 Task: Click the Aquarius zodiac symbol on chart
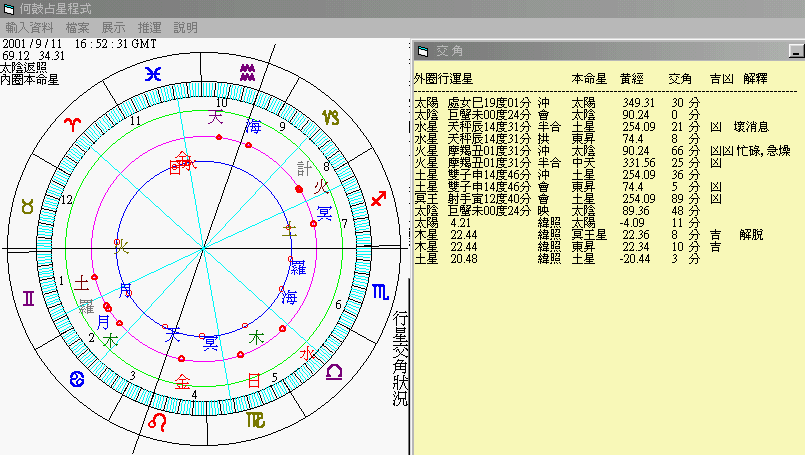[247, 72]
